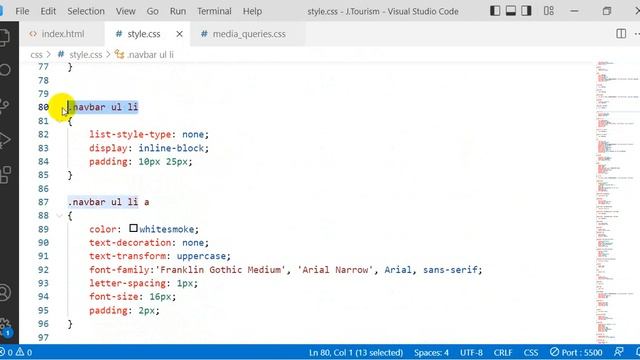
Task: Change file encoding UTF-8
Action: (x=471, y=352)
